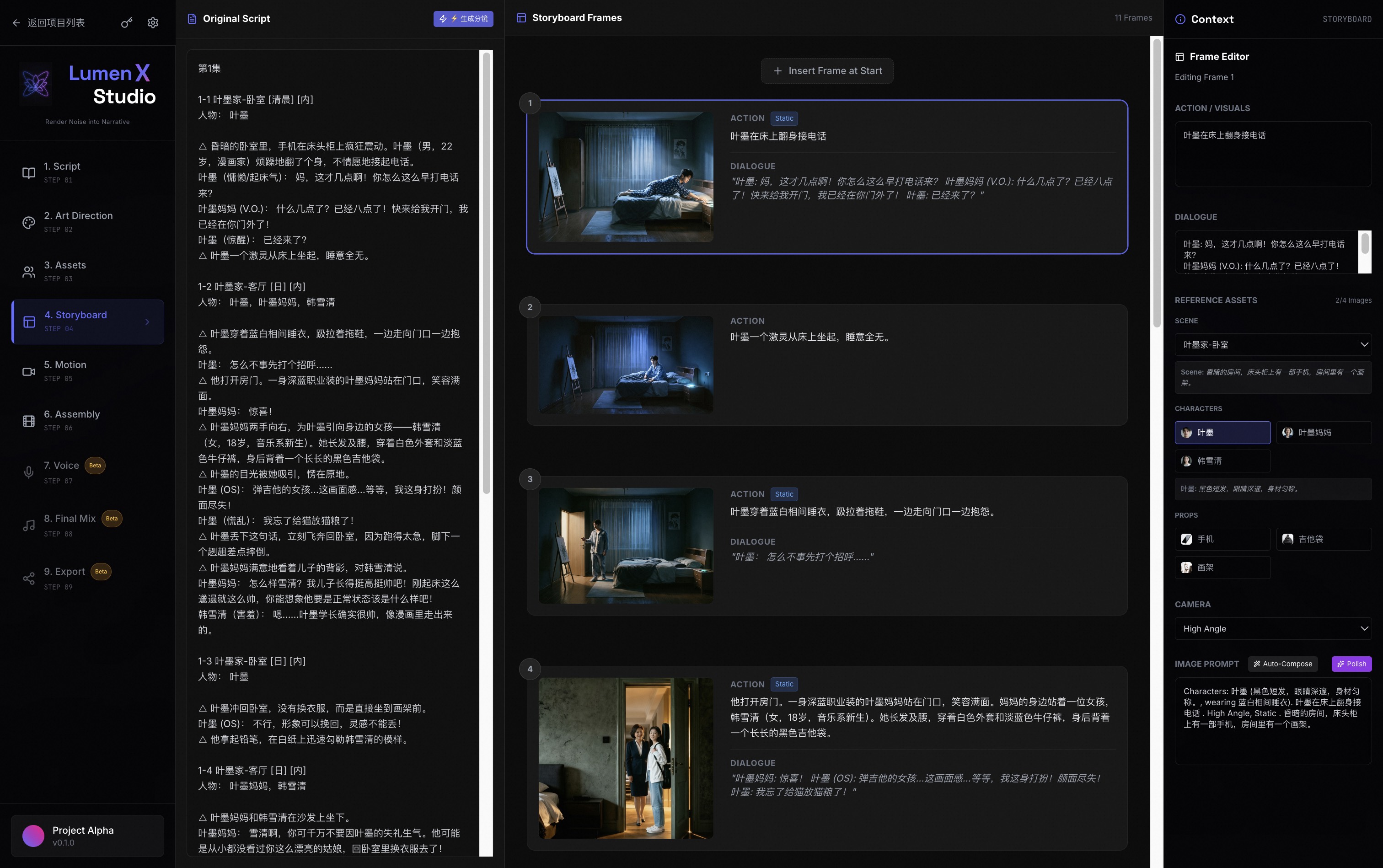Click the Context info icon
1383x868 pixels.
click(1180, 19)
